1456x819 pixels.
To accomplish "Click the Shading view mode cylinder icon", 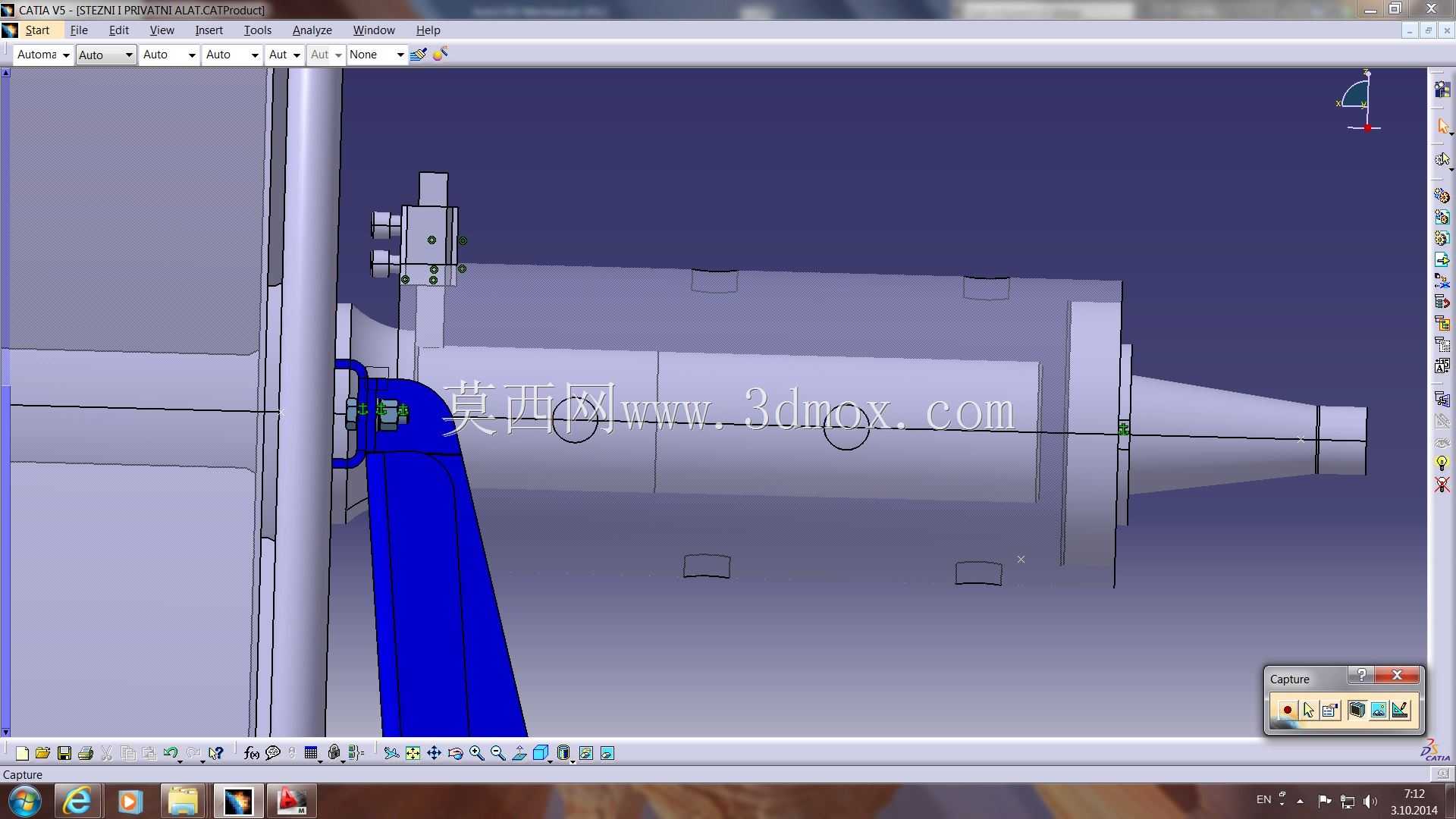I will pyautogui.click(x=563, y=753).
